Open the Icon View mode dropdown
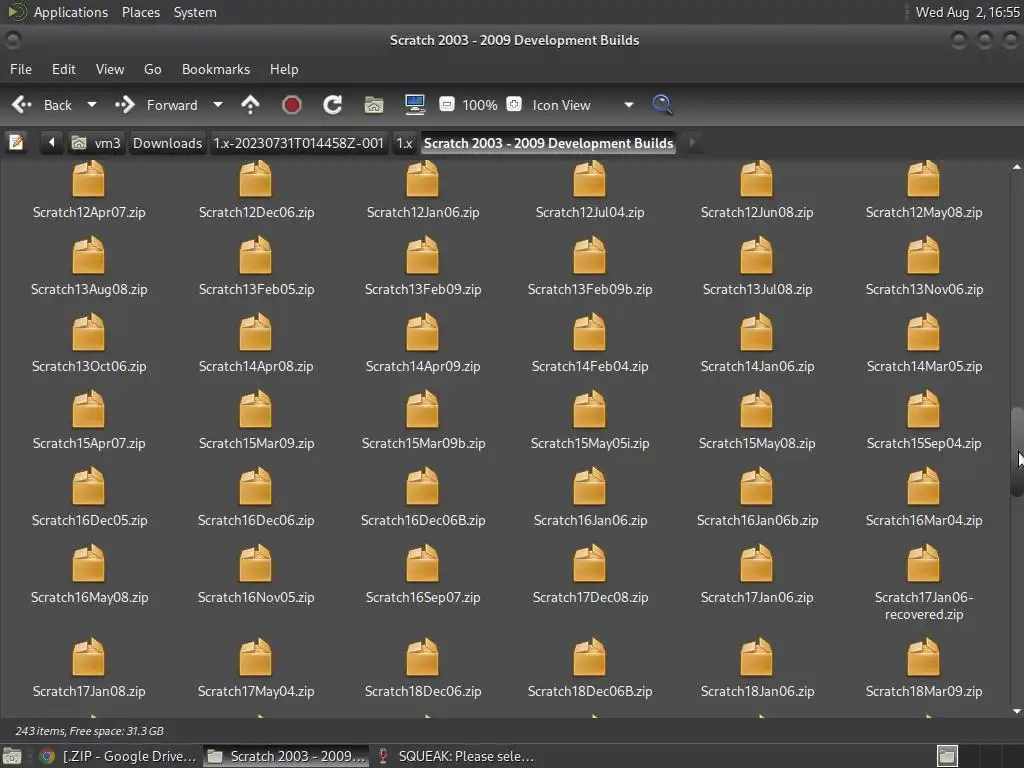1024x768 pixels. pos(581,105)
